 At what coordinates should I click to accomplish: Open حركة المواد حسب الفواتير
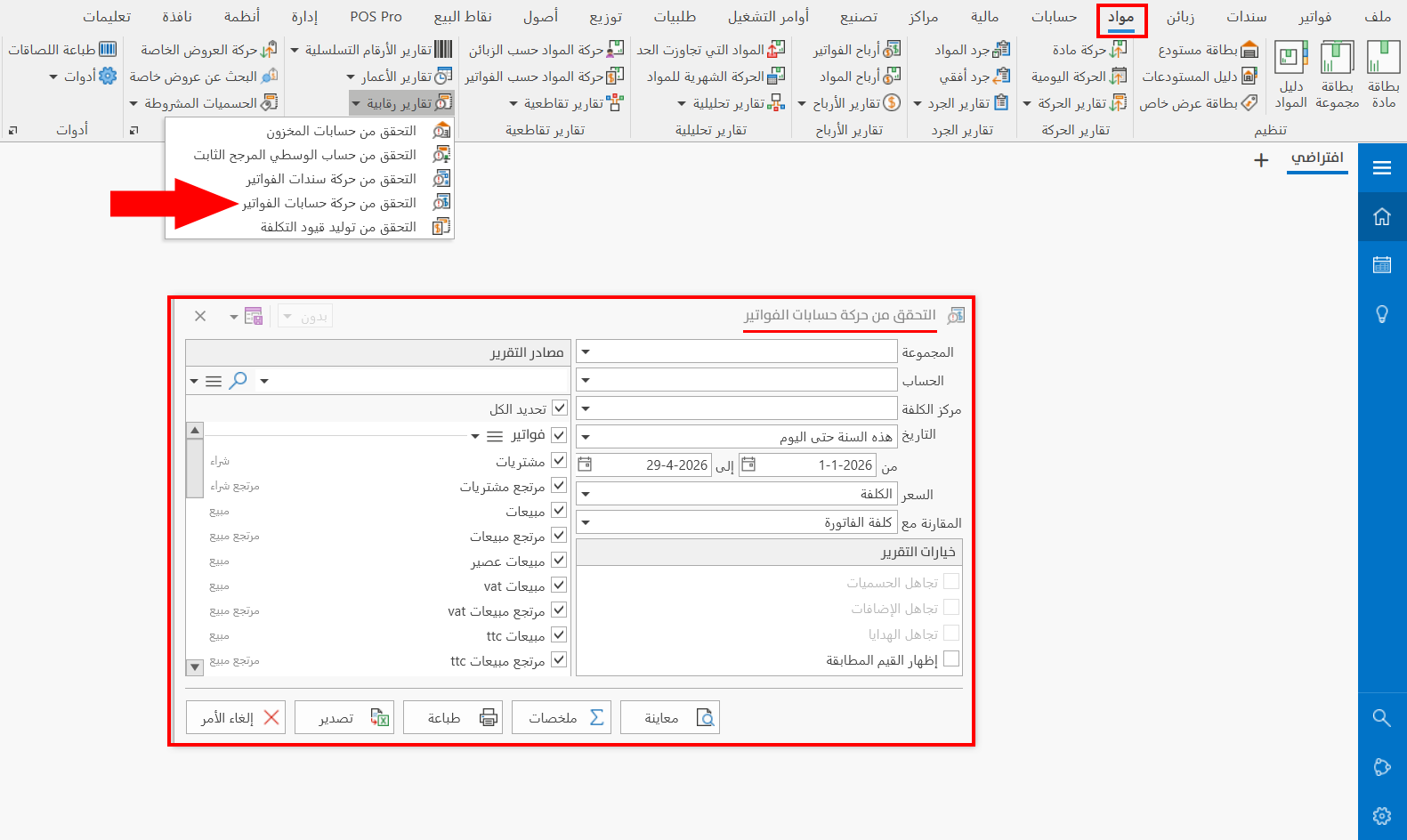click(544, 77)
